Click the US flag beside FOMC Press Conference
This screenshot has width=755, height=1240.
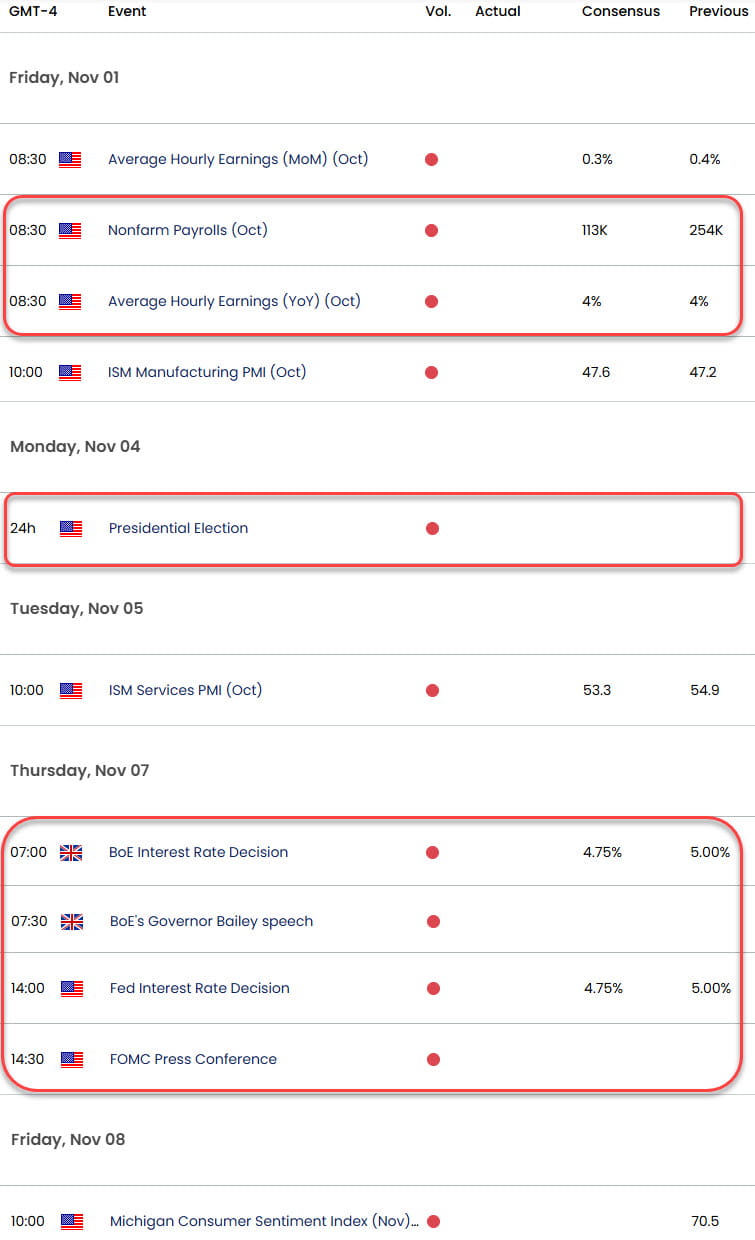click(x=71, y=1059)
